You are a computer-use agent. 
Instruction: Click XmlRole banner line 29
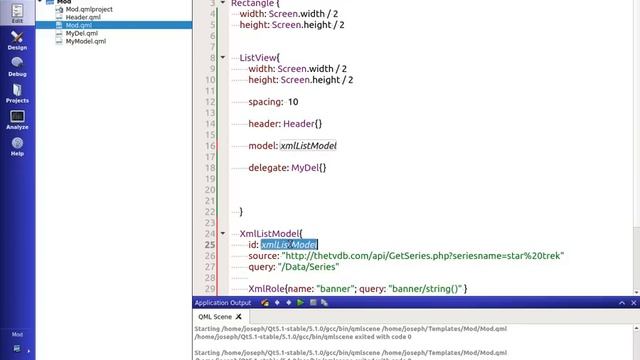358,289
